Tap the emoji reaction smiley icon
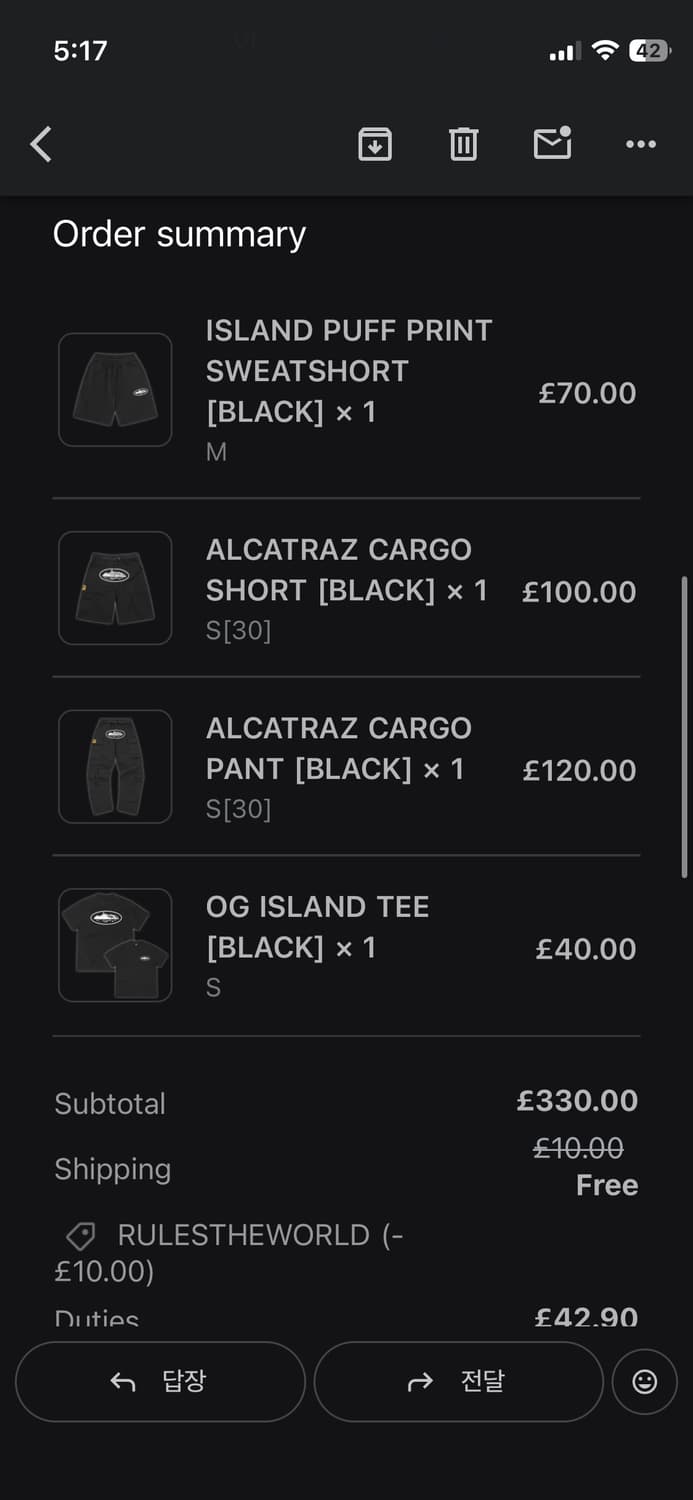This screenshot has height=1500, width=693. click(x=645, y=1381)
